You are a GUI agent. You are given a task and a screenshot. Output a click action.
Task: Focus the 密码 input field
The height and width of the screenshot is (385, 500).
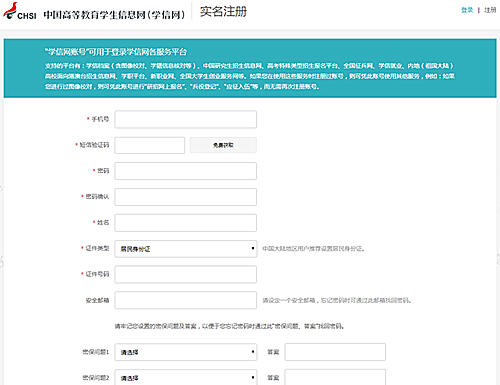[x=186, y=171]
